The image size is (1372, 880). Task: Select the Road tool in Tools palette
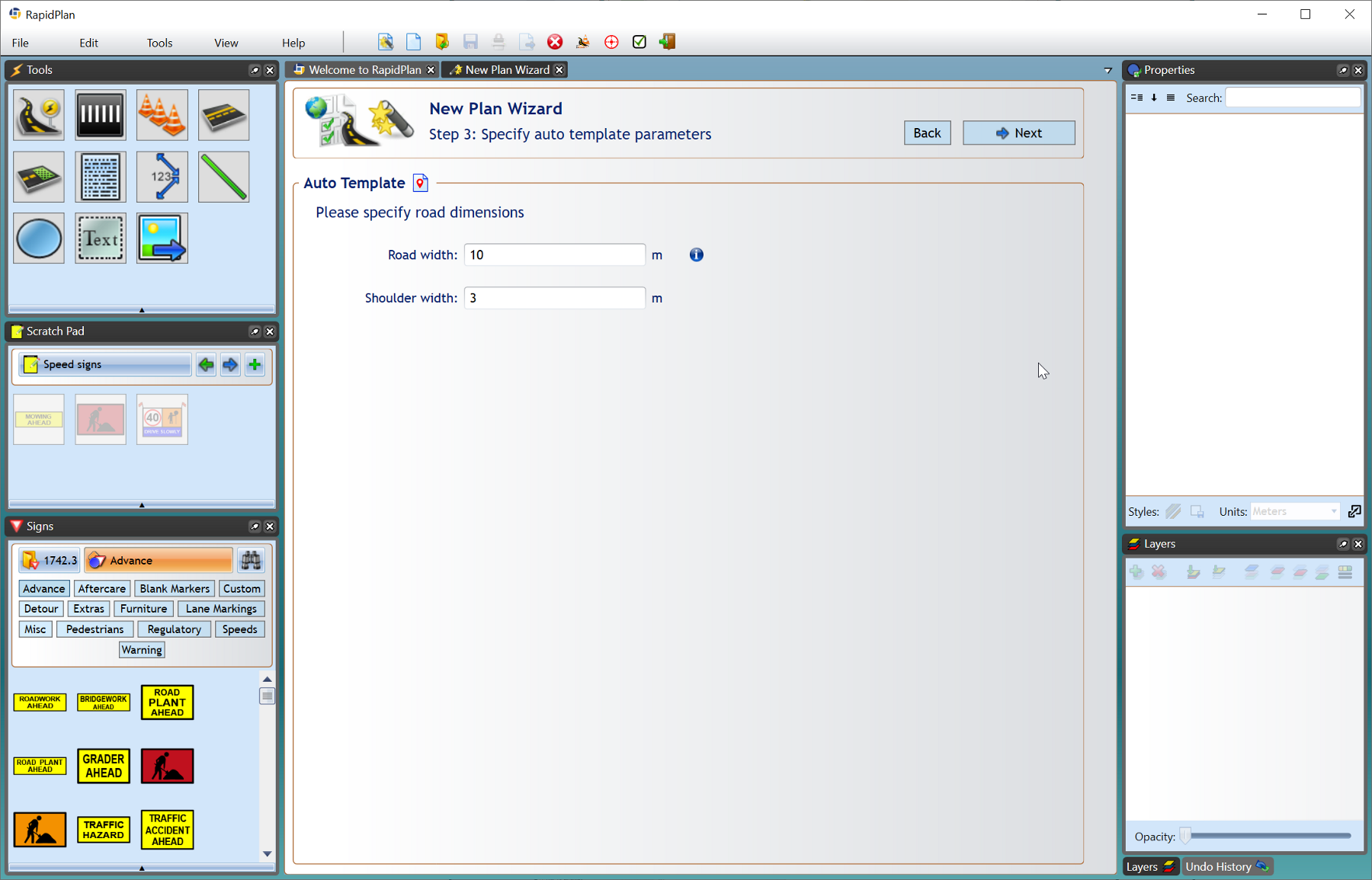(x=39, y=115)
